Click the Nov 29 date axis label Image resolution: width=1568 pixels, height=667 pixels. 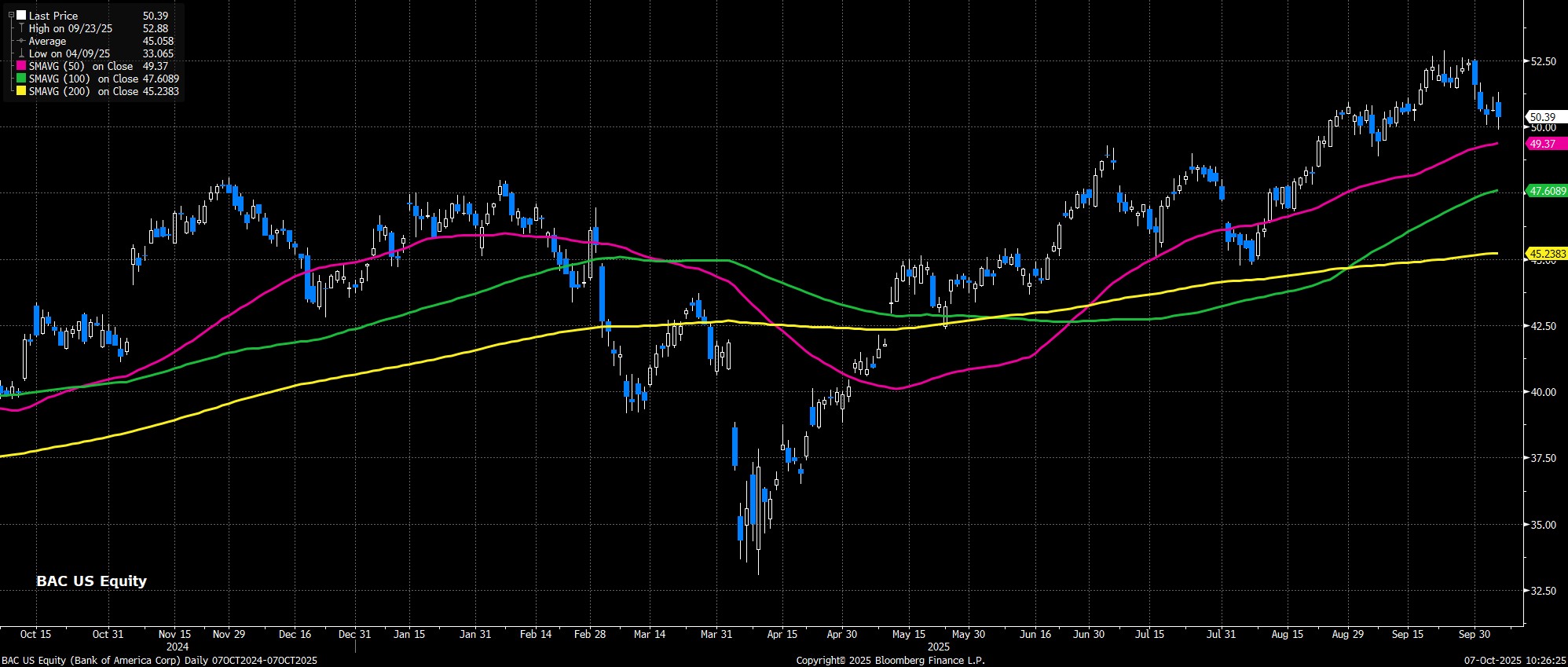coord(229,634)
